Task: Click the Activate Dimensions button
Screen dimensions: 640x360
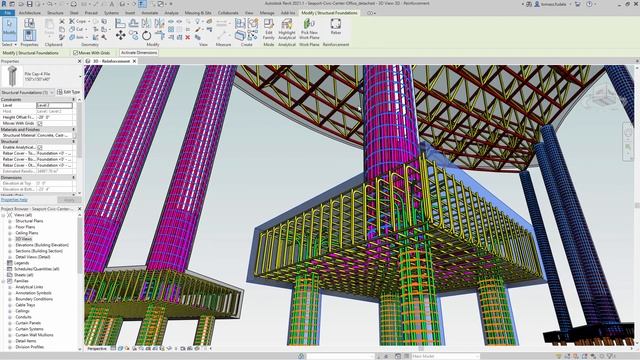Action: pos(139,53)
